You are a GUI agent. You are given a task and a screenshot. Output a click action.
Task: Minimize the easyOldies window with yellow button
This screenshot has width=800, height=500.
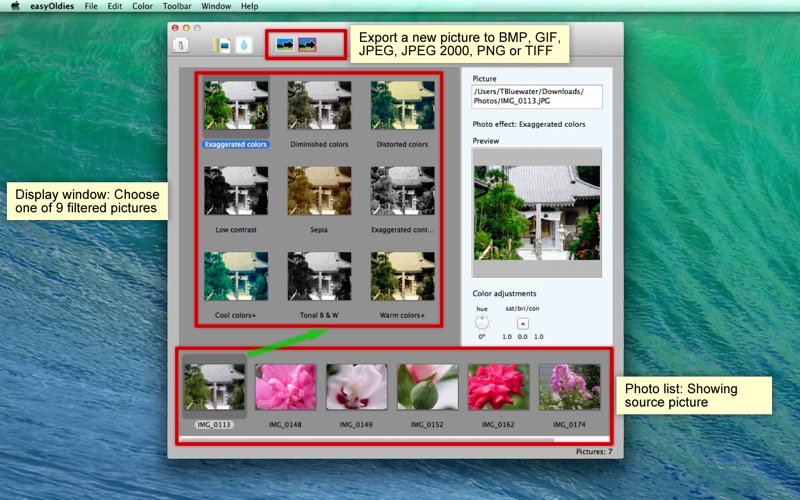coord(186,28)
